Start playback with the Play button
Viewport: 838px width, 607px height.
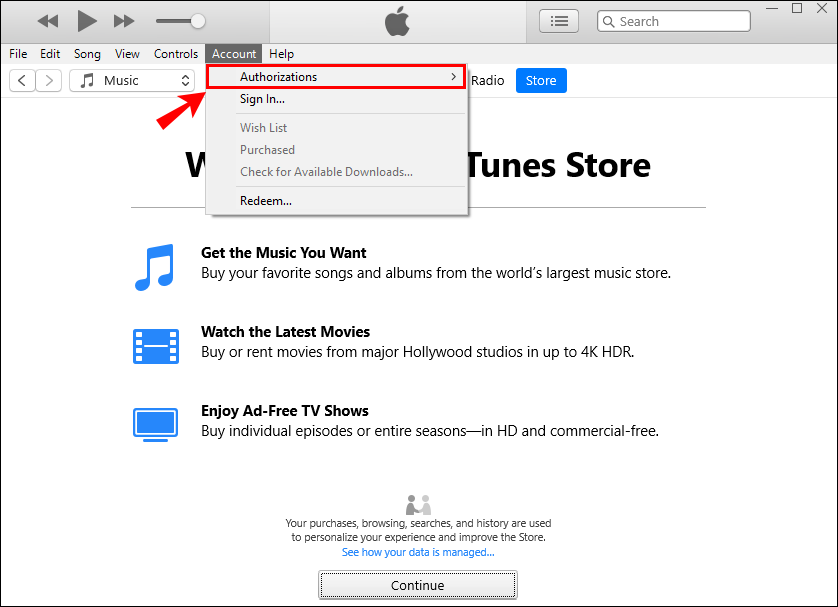pyautogui.click(x=87, y=21)
